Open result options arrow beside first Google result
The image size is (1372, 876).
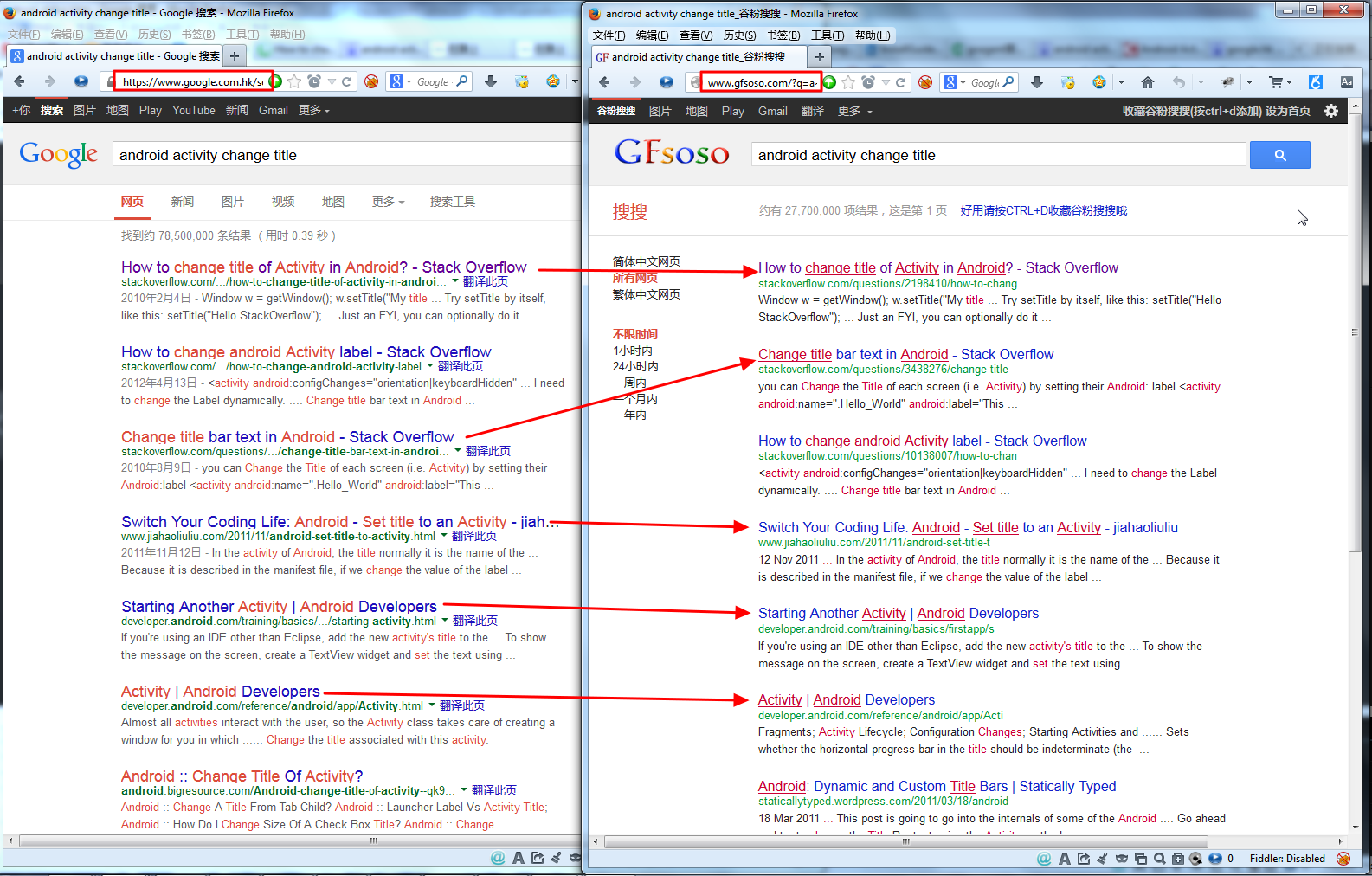[x=454, y=280]
